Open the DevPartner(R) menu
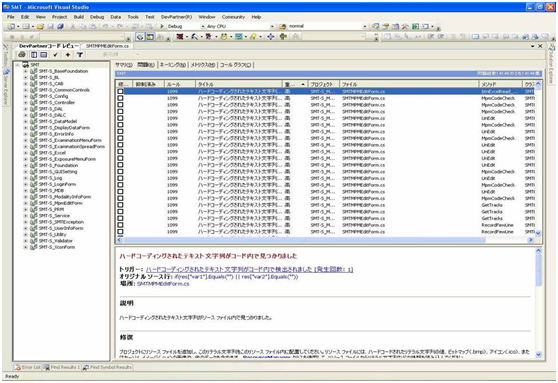This screenshot has width=558, height=383. click(x=176, y=17)
